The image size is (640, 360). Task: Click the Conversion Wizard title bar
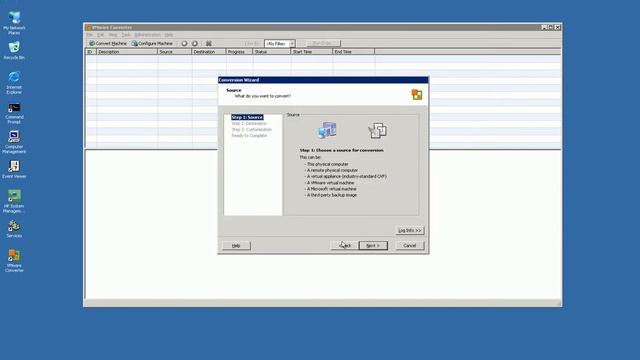click(x=323, y=80)
